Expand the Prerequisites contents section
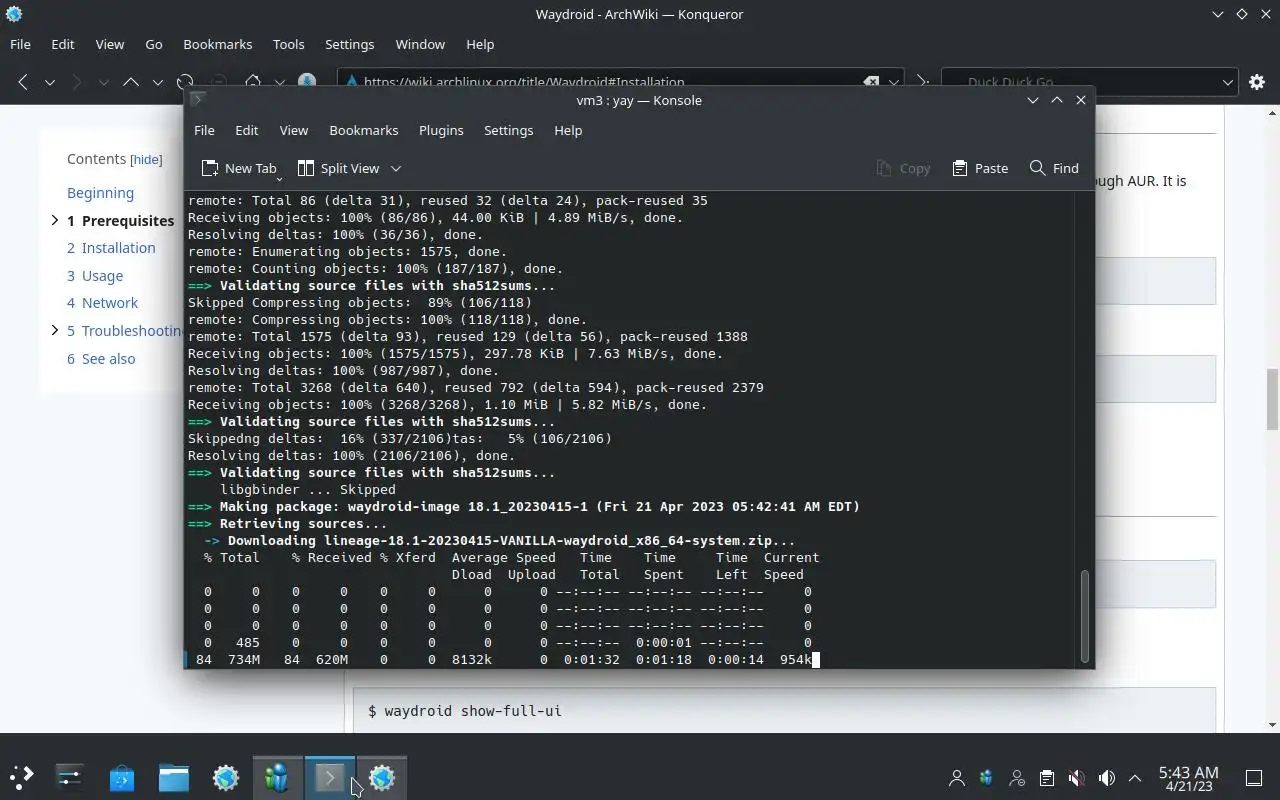Viewport: 1280px width, 800px height. click(55, 220)
